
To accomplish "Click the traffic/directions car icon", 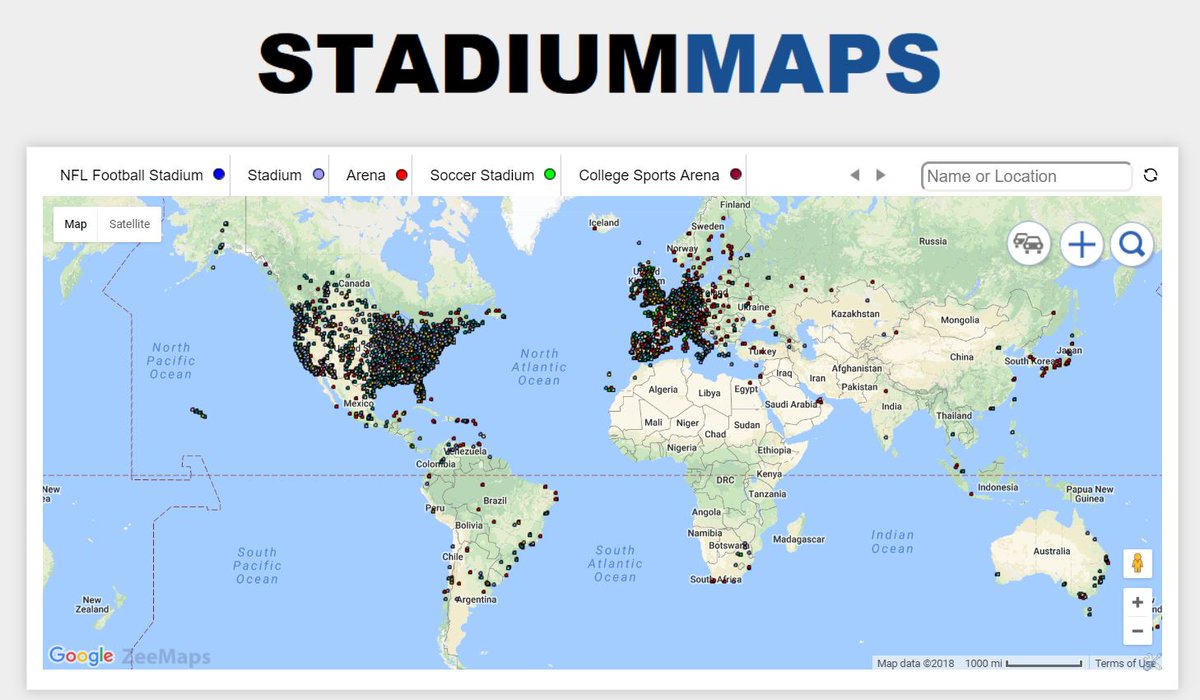I will (1029, 244).
